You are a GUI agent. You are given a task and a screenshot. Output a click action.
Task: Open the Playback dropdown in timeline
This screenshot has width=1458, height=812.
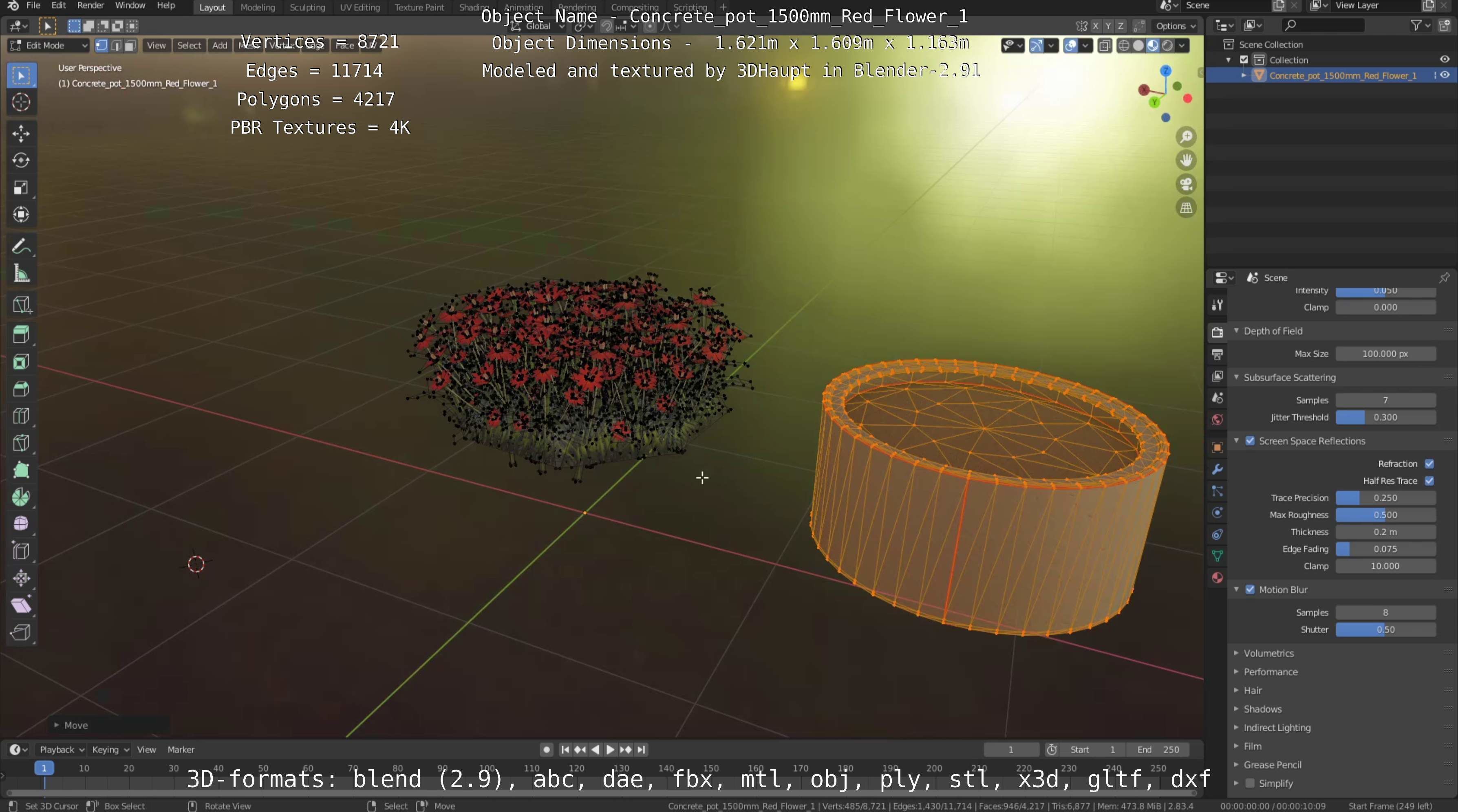coord(62,749)
